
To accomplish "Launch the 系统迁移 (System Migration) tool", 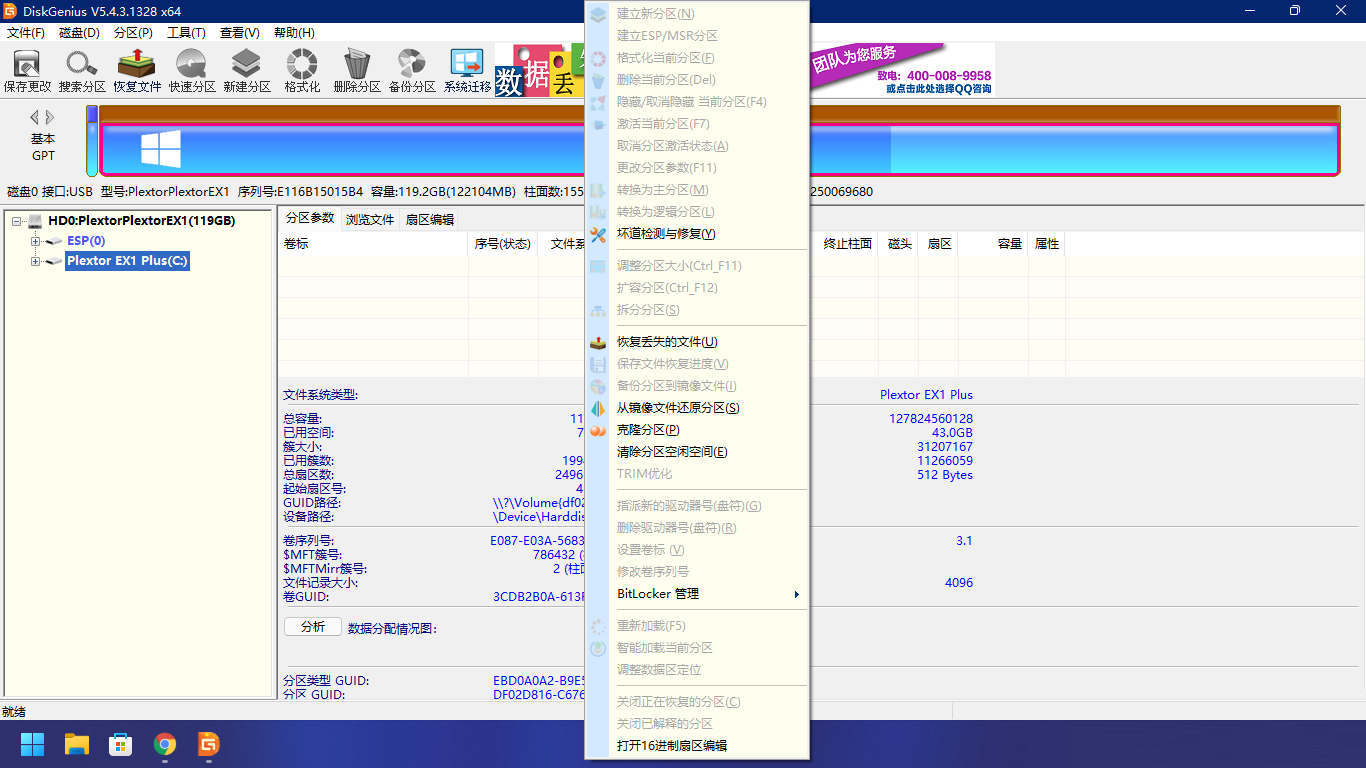I will 467,70.
